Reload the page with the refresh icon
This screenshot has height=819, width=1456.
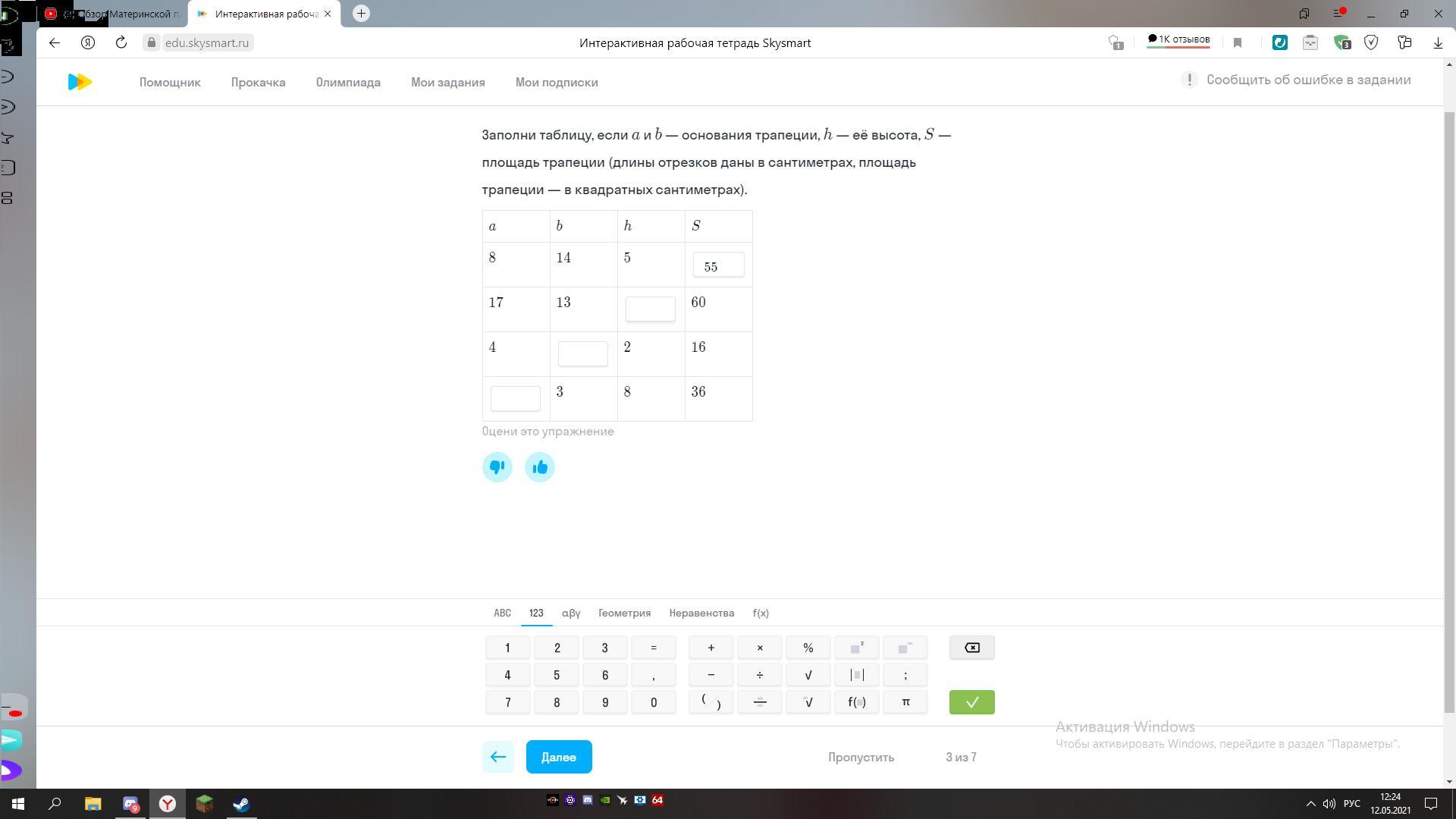[x=121, y=42]
